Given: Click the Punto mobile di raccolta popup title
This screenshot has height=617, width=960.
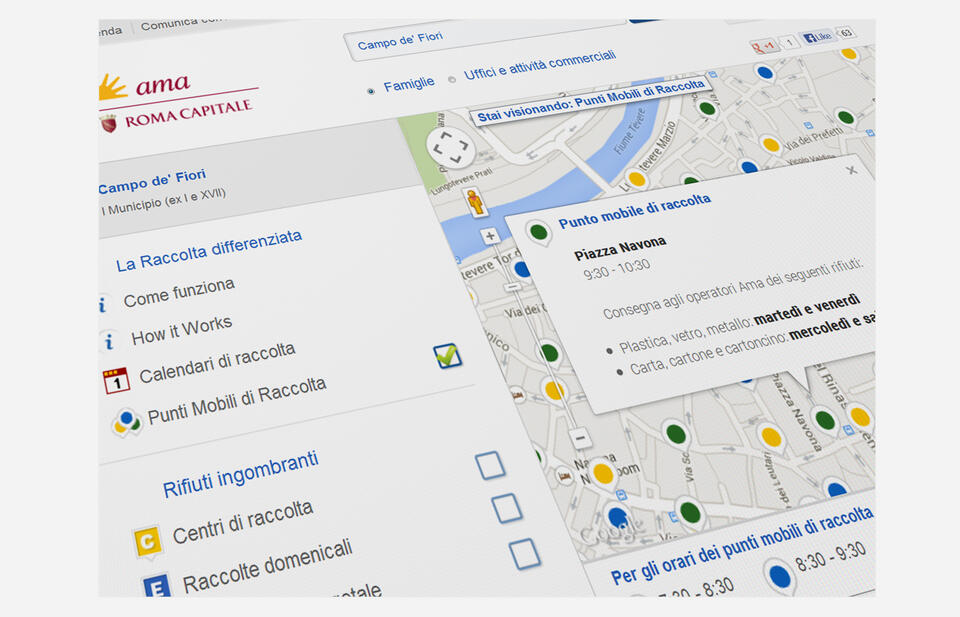Looking at the screenshot, I should click(635, 211).
